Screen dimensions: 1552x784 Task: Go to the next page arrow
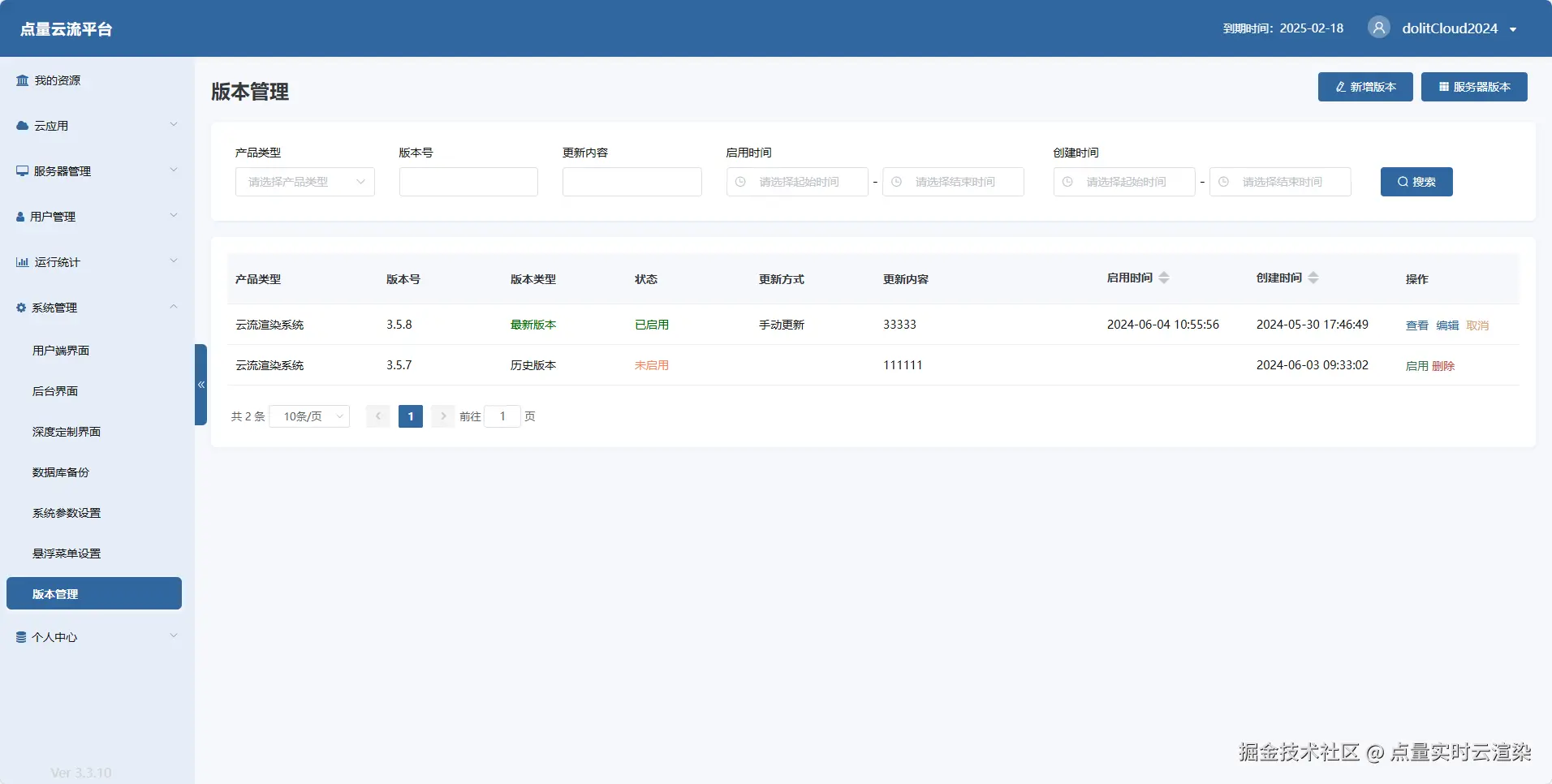point(443,416)
